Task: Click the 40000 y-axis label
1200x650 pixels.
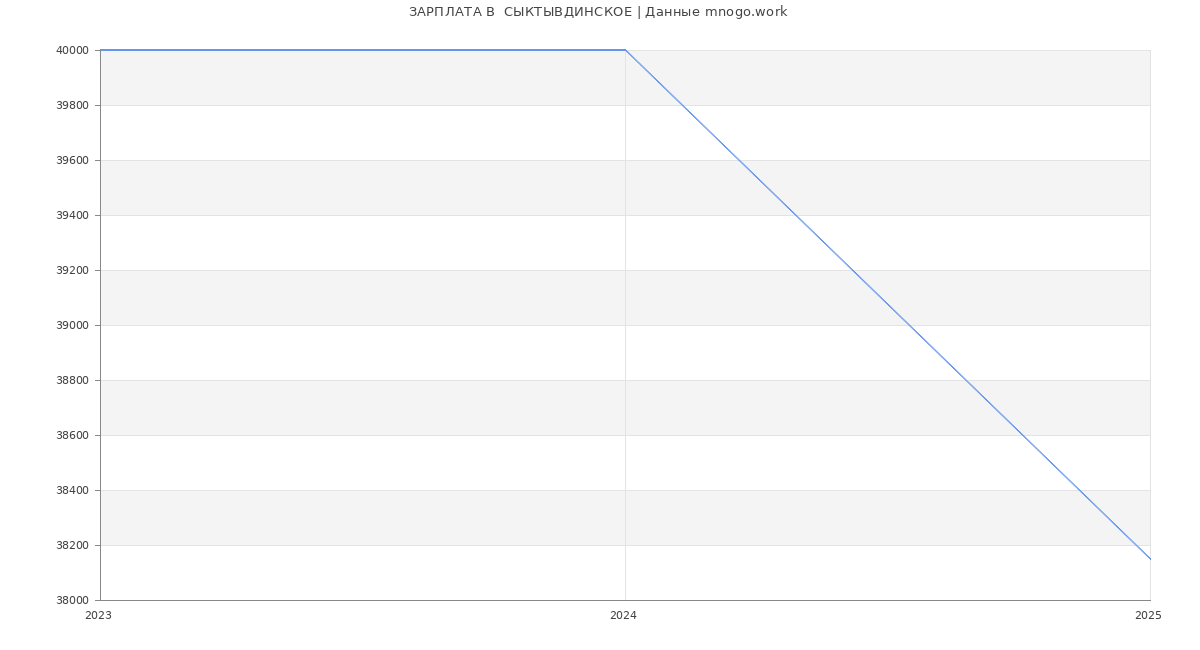Action: coord(72,50)
